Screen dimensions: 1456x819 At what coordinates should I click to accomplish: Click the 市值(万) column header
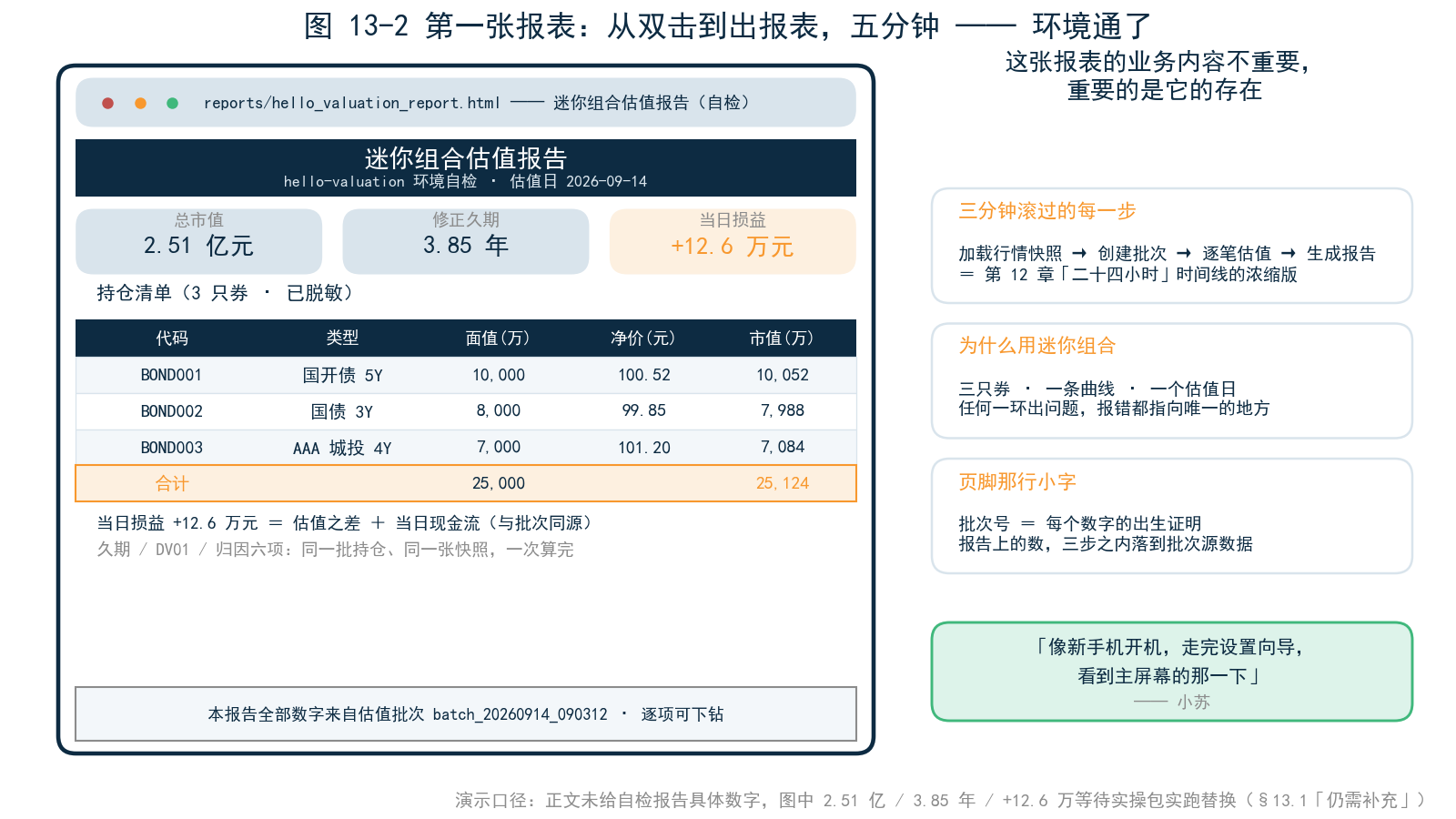(782, 339)
